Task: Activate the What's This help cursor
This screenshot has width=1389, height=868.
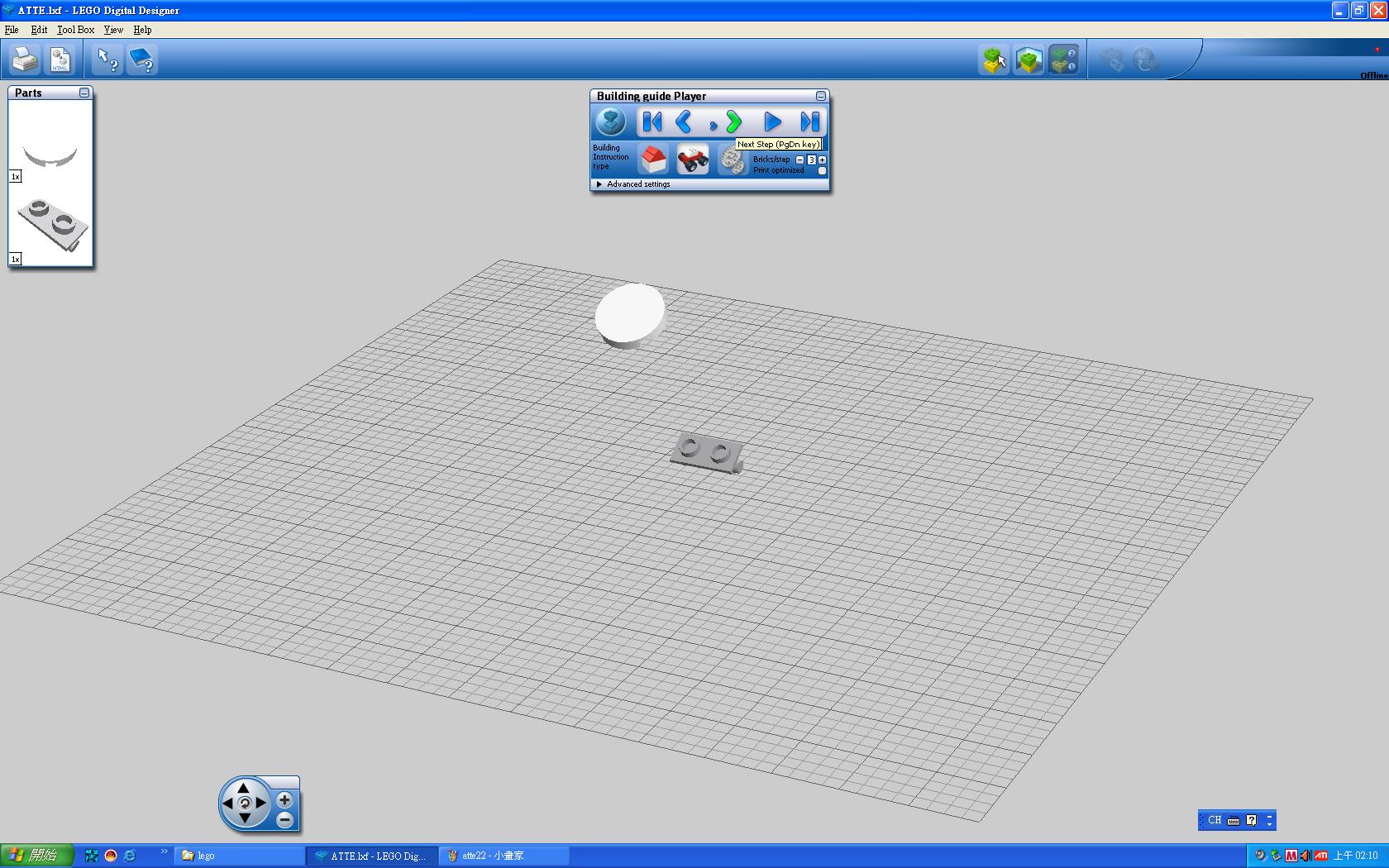Action: [107, 60]
